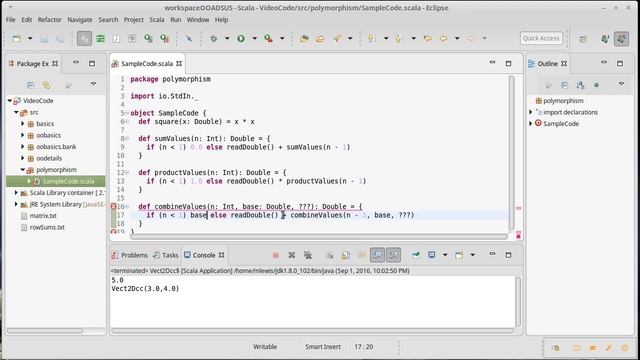640x360 pixels.
Task: Click the Terminate red square in Console
Action: pos(276,255)
